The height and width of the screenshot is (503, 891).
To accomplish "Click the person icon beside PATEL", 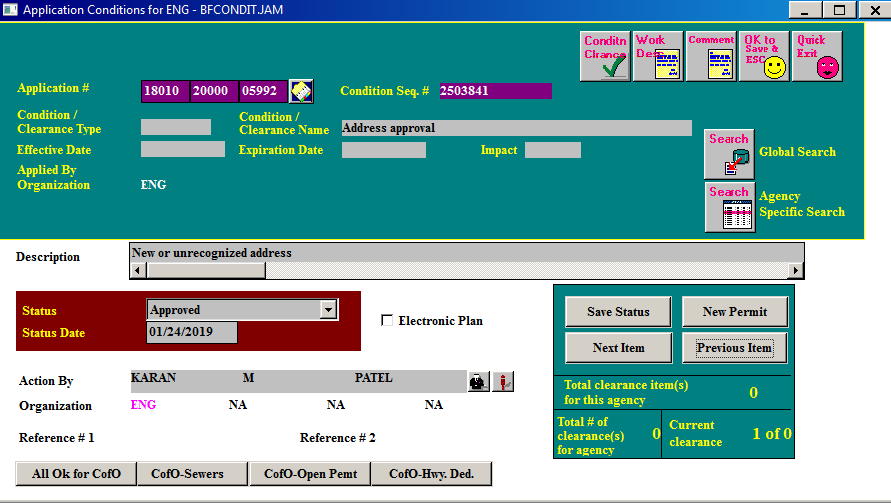I will 478,381.
